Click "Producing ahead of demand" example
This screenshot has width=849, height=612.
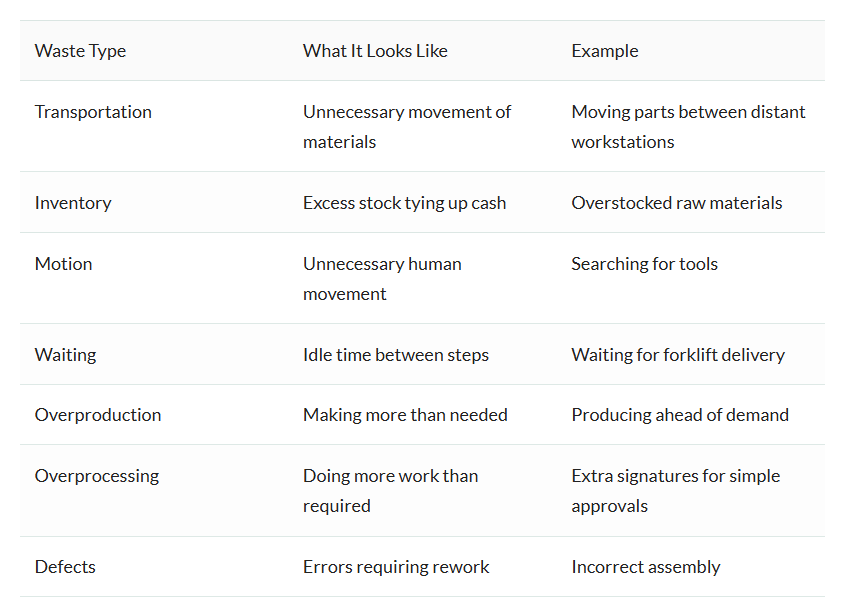click(x=680, y=415)
